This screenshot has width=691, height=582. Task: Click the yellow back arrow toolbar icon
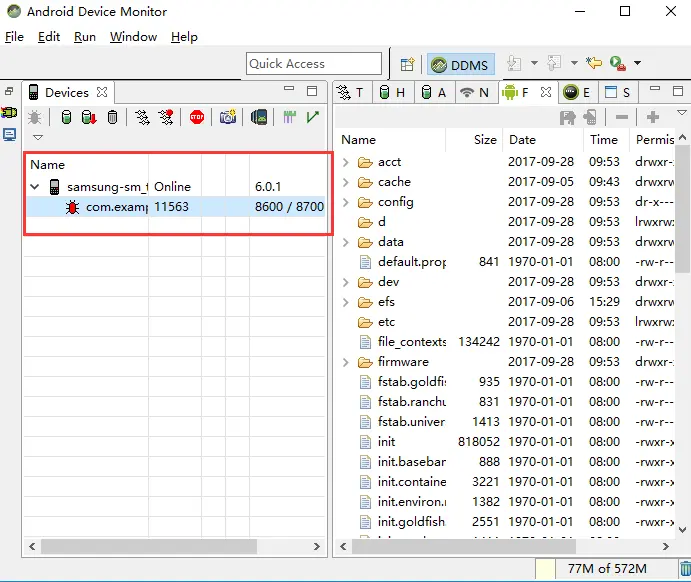pyautogui.click(x=594, y=63)
